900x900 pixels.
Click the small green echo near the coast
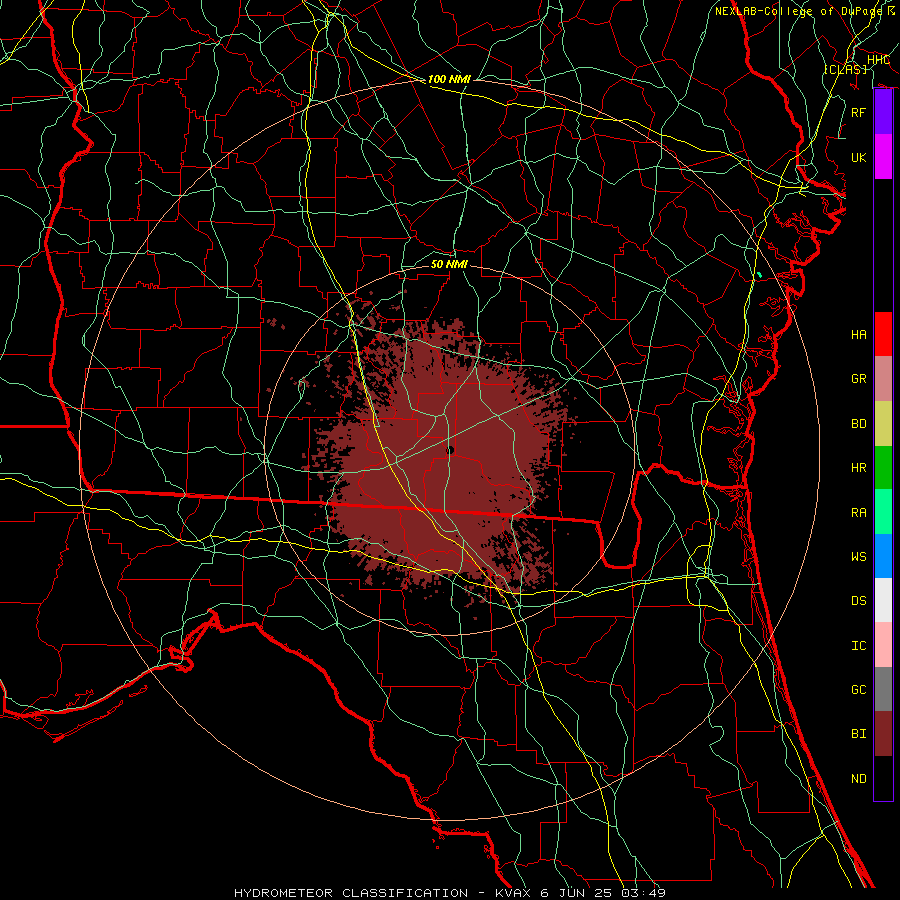coord(759,275)
